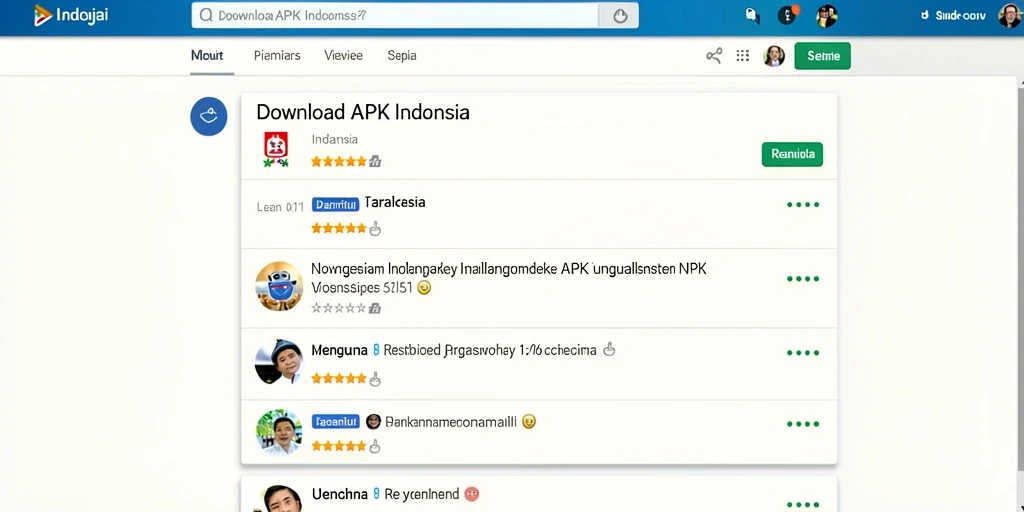
Task: Click the search submit button beside search box
Action: point(619,16)
